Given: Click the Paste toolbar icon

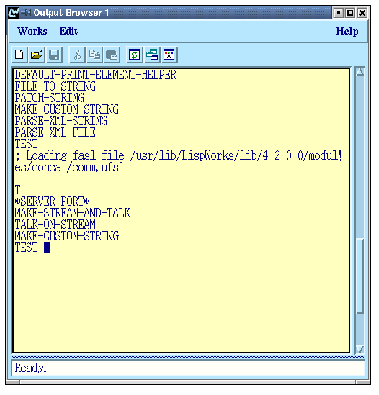Looking at the screenshot, I should (x=112, y=55).
